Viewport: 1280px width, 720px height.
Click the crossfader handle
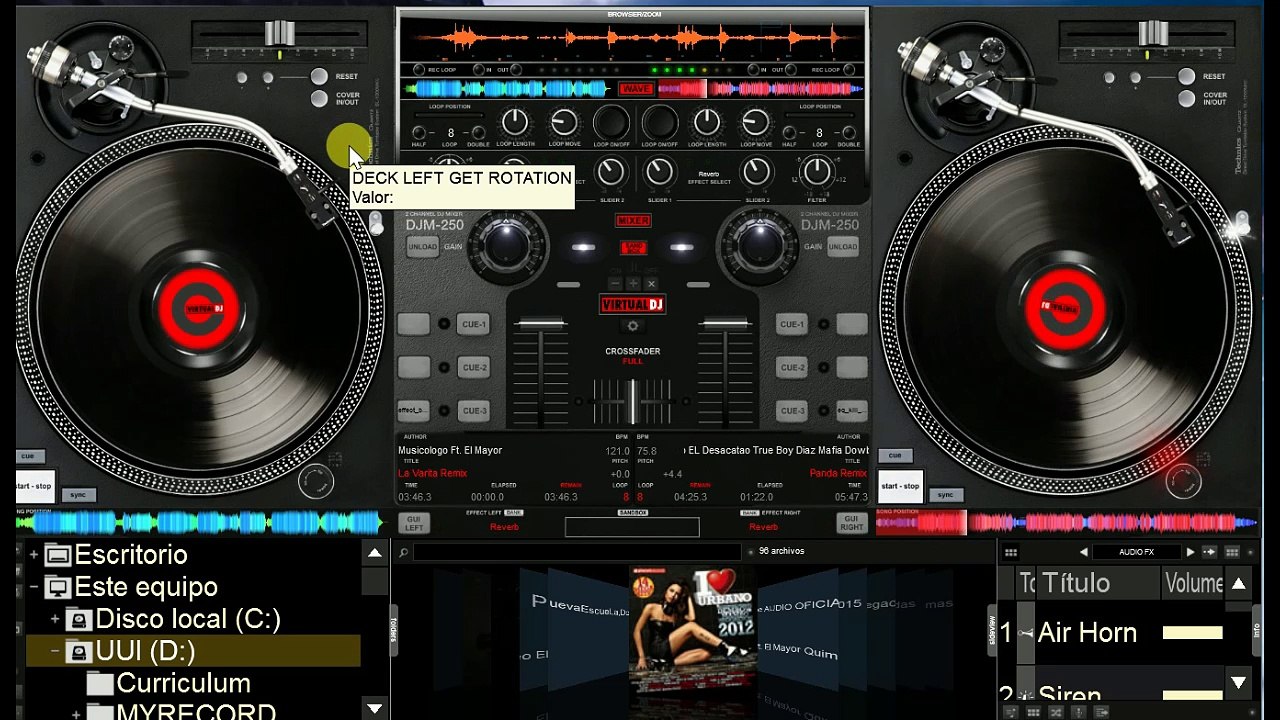click(x=632, y=401)
